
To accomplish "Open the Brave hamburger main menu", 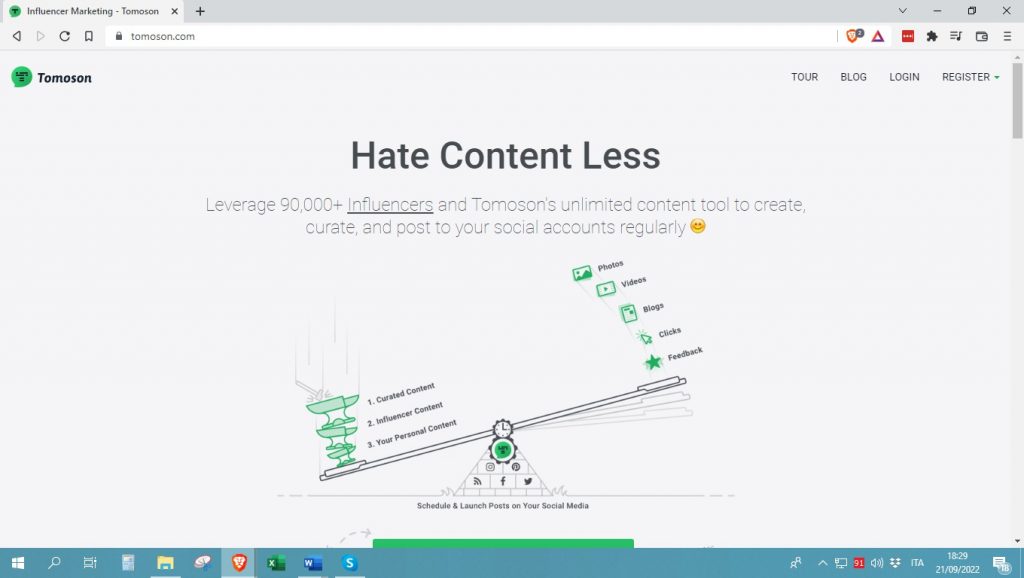I will pos(1007,36).
